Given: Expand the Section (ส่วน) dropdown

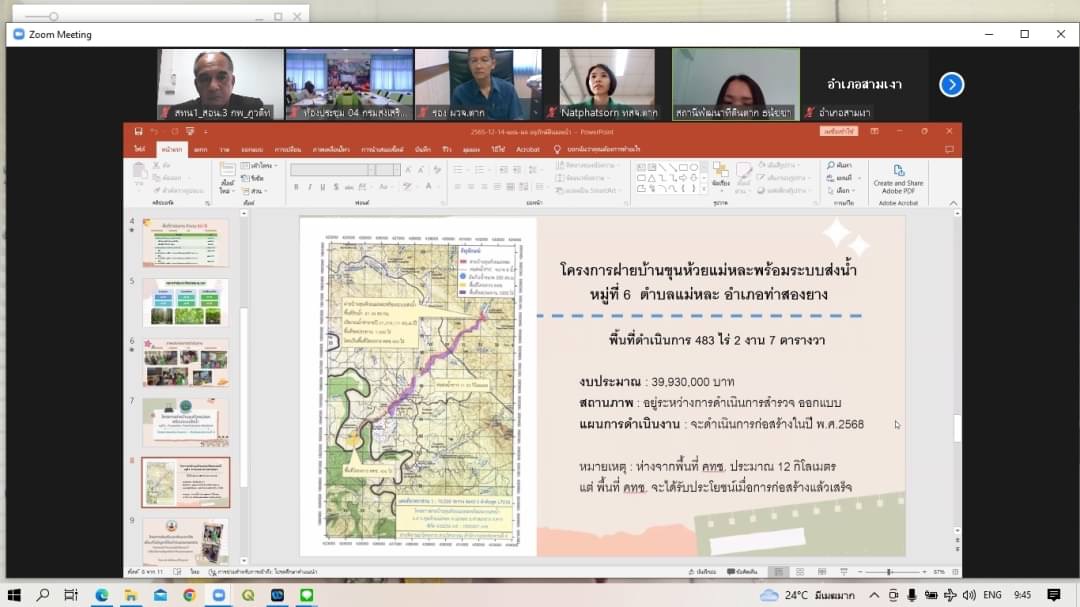Looking at the screenshot, I should 254,191.
